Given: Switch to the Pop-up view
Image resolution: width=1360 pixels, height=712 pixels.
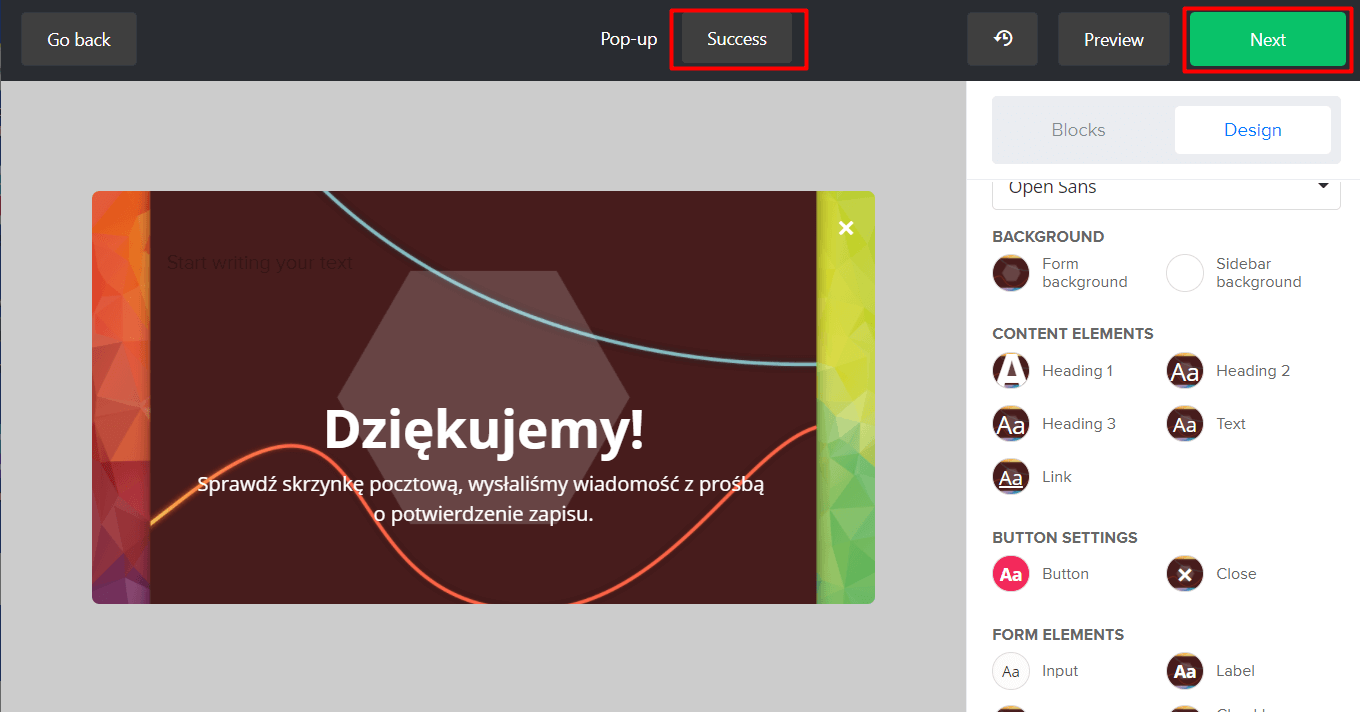Looking at the screenshot, I should tap(628, 39).
